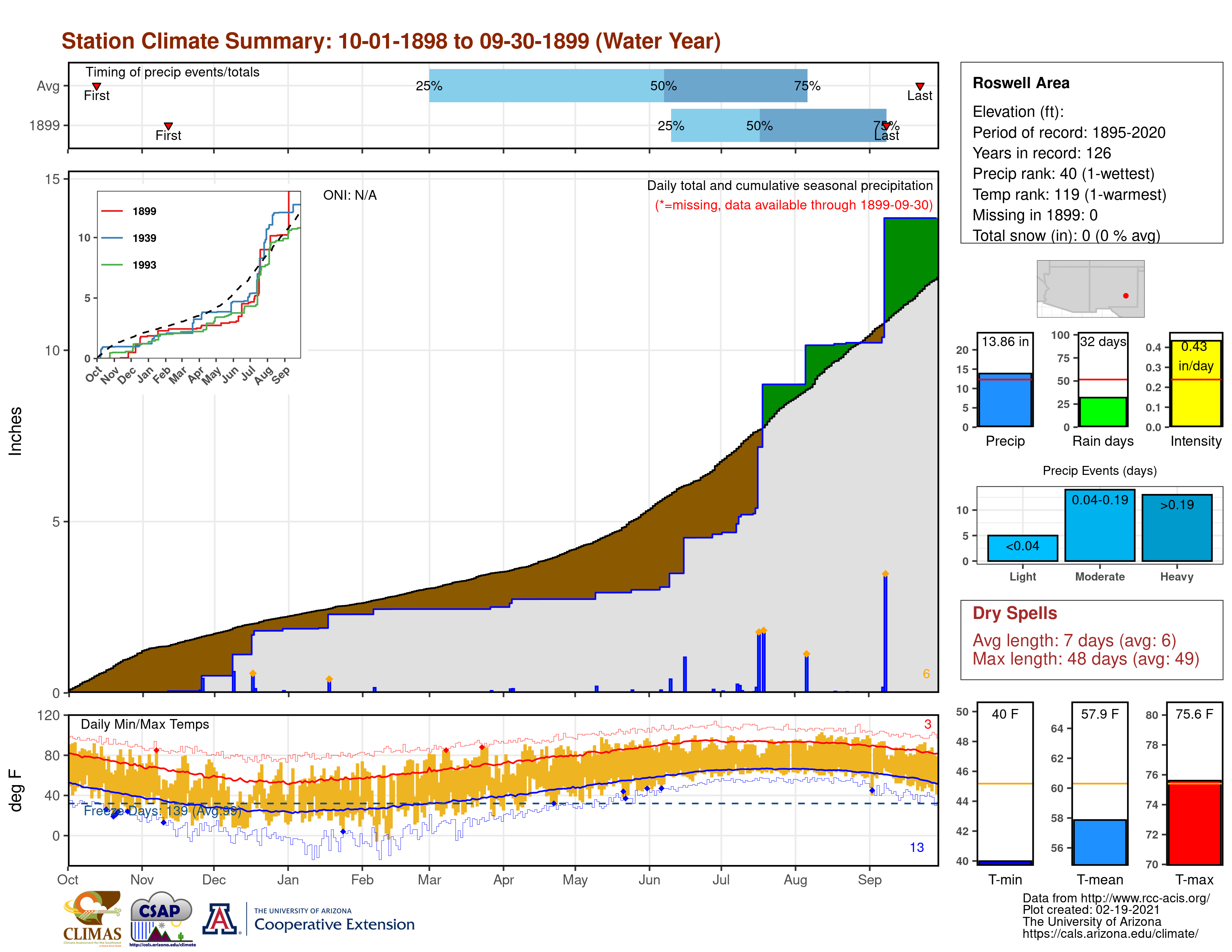The height and width of the screenshot is (952, 1232).
Task: Click the blue Precip bar
Action: [1005, 400]
